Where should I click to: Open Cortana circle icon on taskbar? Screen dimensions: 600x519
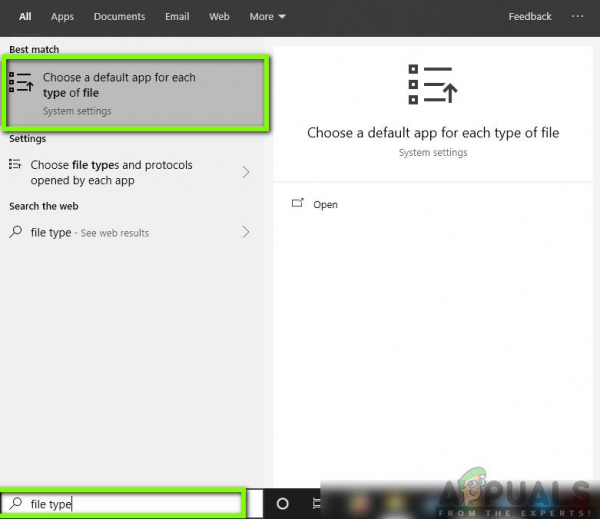click(x=282, y=504)
